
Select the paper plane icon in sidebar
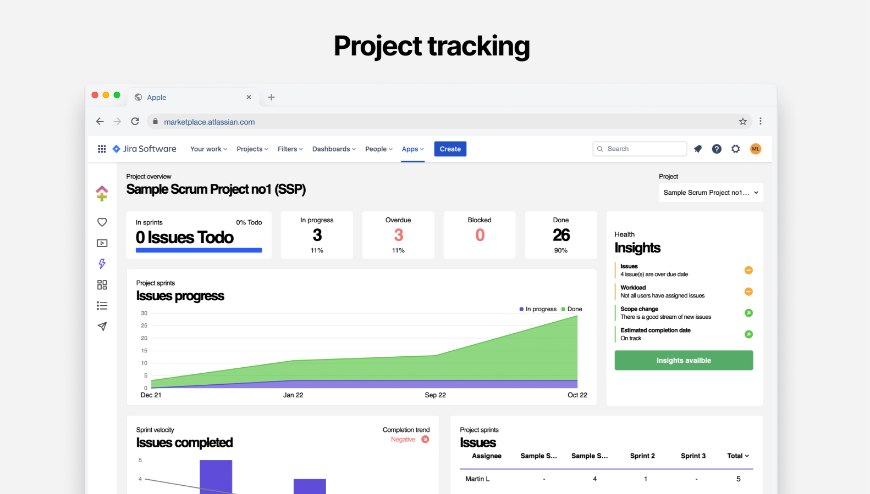click(102, 326)
